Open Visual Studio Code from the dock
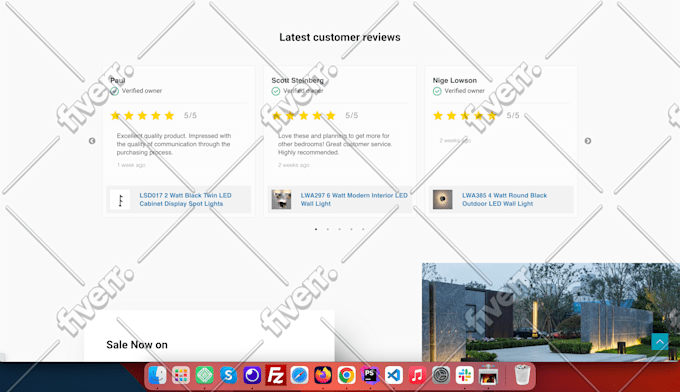The image size is (680, 392). (x=394, y=375)
